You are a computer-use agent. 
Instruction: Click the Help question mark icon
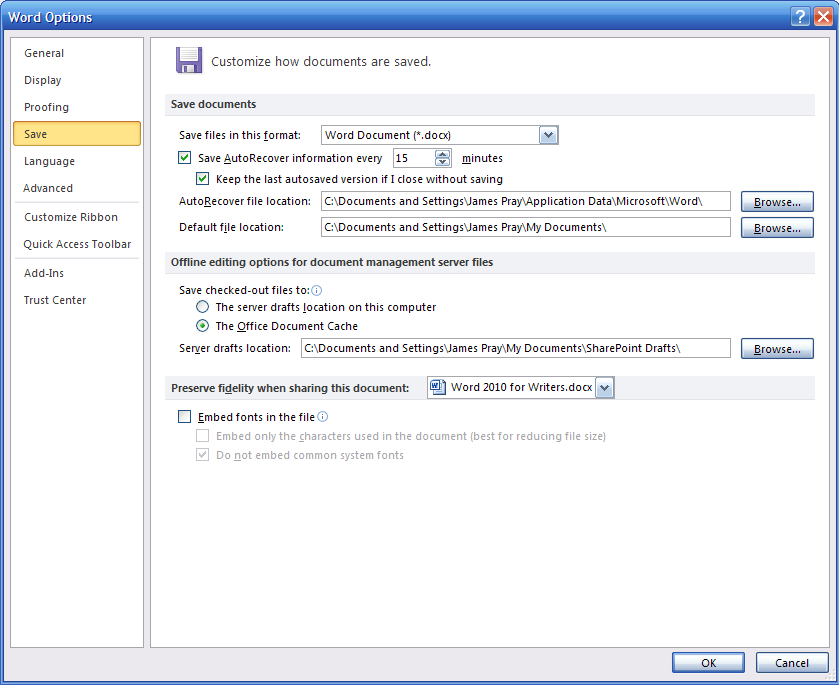tap(800, 17)
